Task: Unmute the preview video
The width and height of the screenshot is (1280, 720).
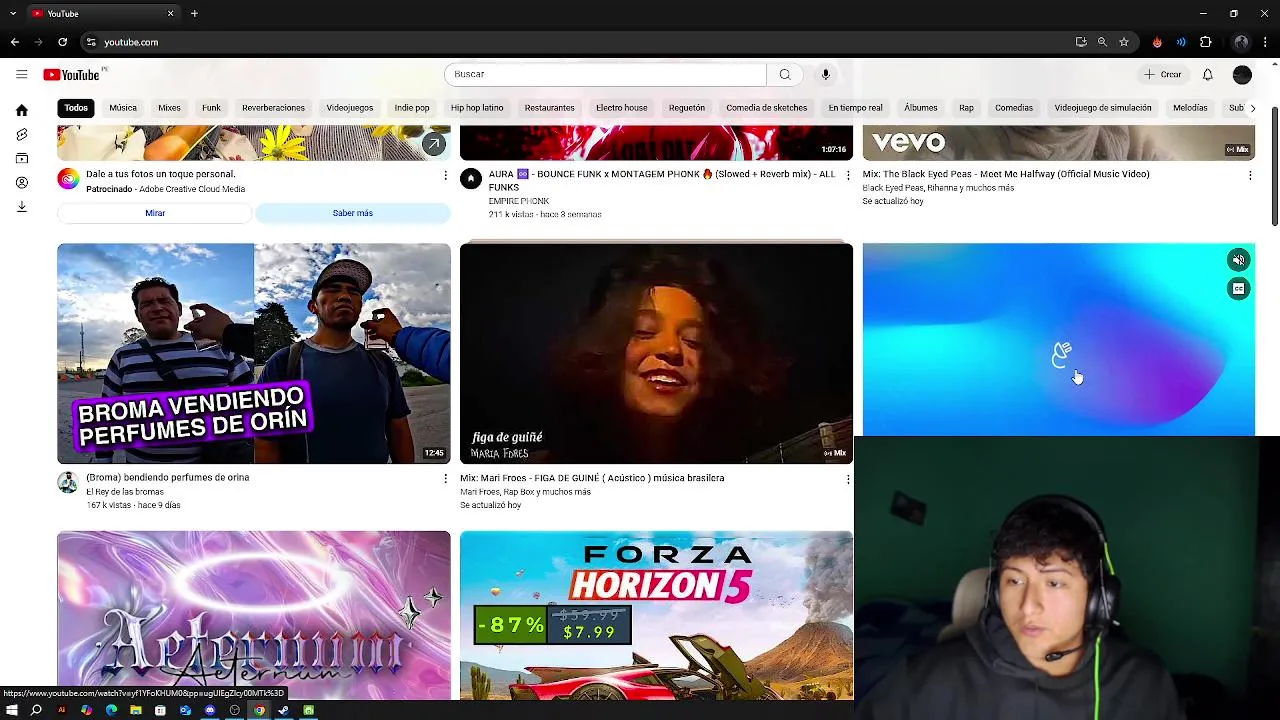Action: coord(1238,260)
